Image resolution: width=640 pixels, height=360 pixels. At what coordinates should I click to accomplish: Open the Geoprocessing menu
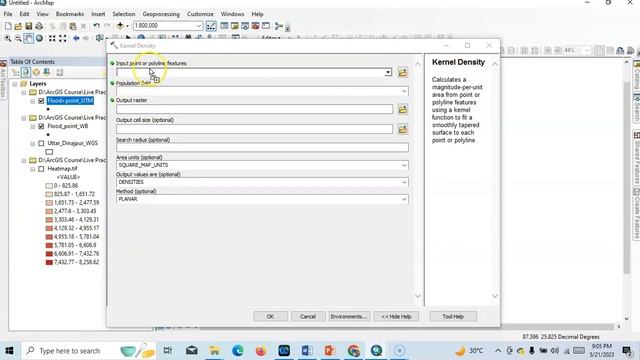pyautogui.click(x=161, y=14)
